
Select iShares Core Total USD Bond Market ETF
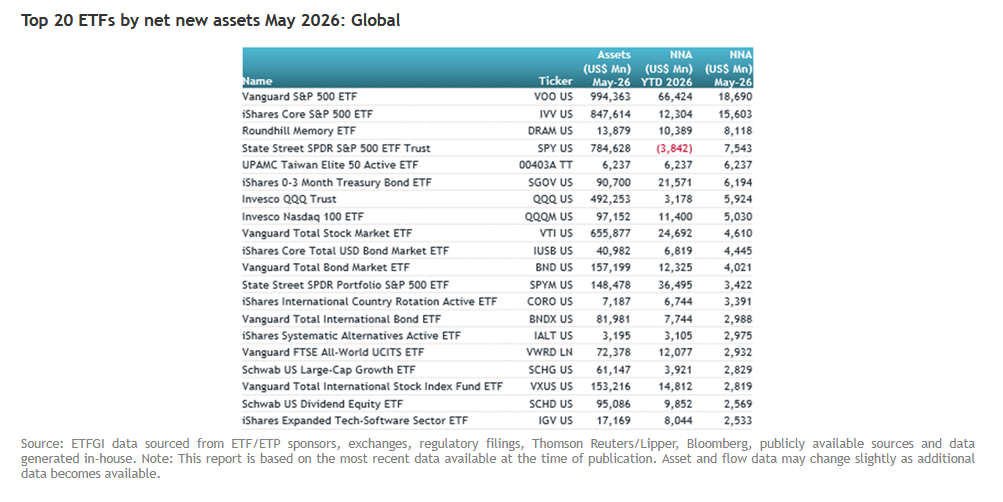(345, 251)
